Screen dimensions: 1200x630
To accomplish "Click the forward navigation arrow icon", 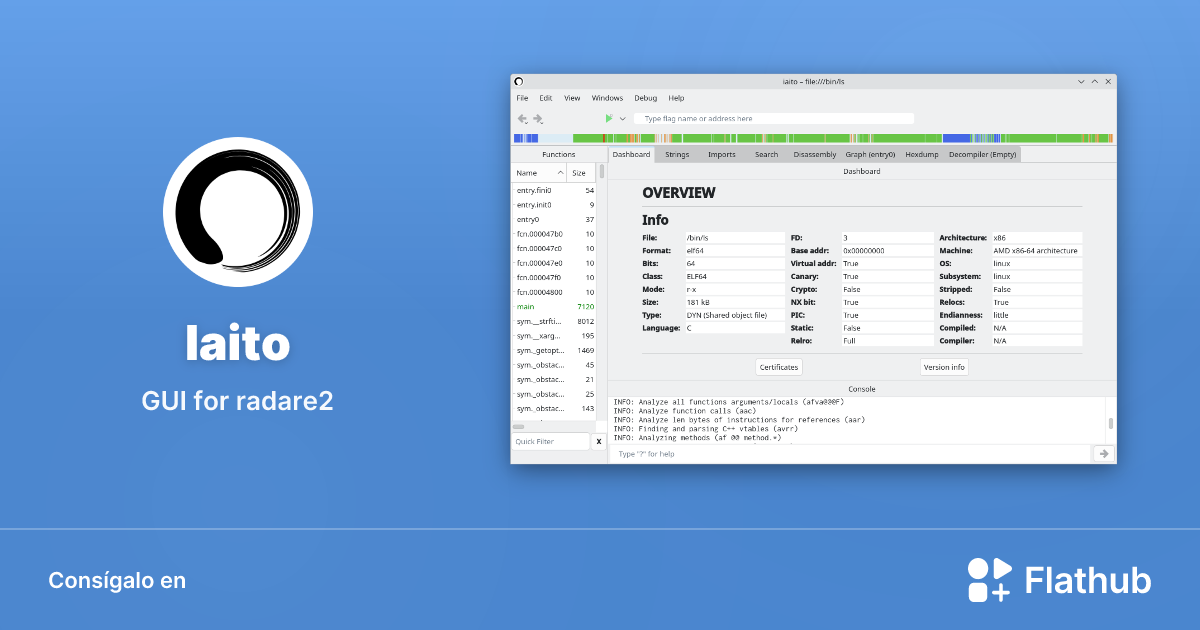I will coord(537,118).
